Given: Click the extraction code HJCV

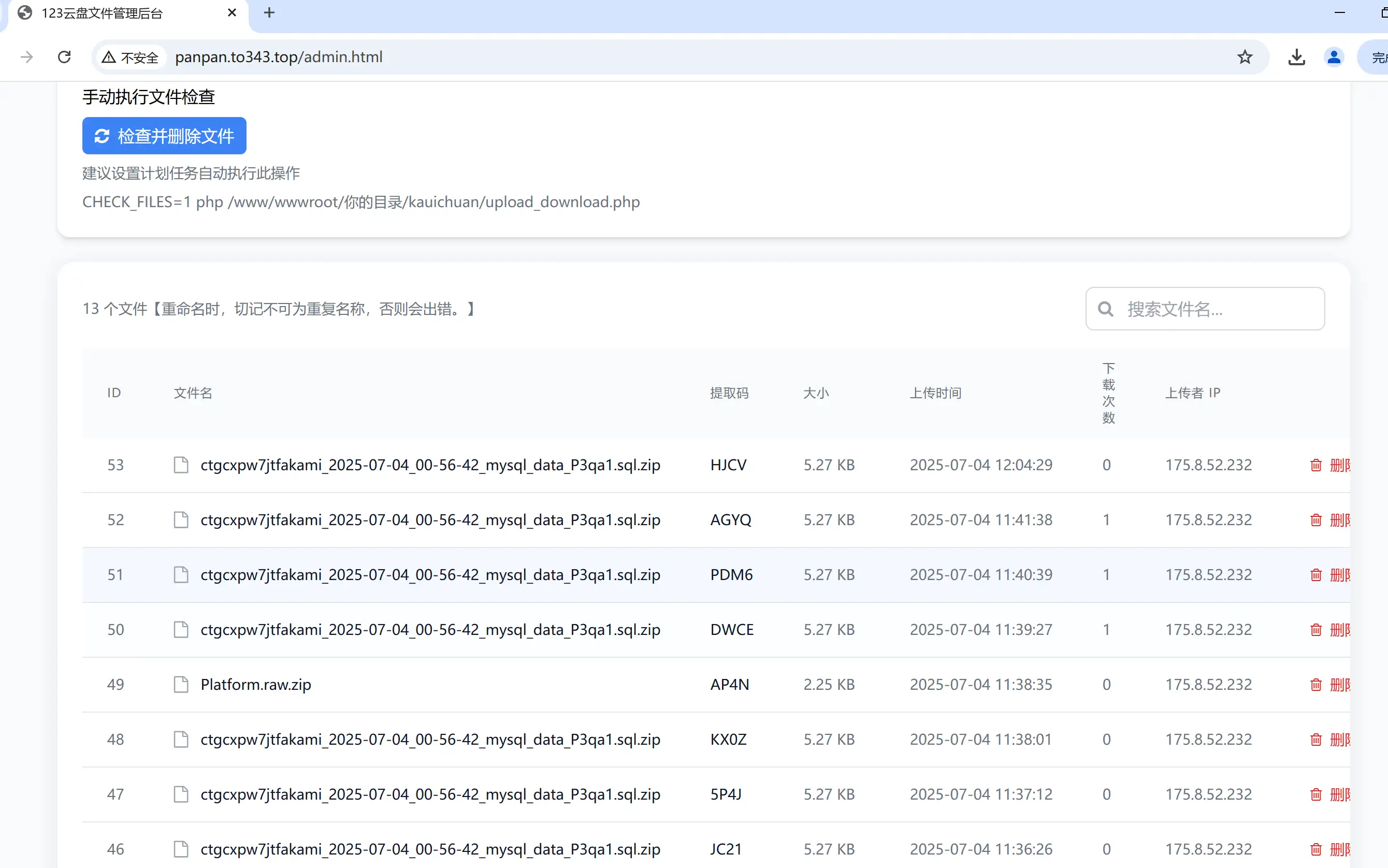Looking at the screenshot, I should 728,465.
